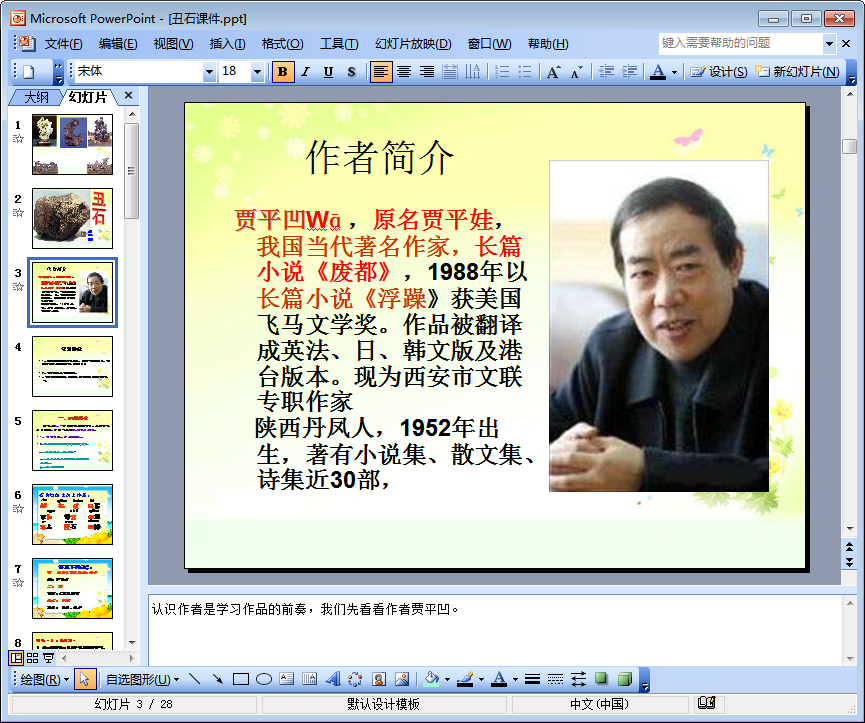Apply Line Color on drawing toolbar
Image resolution: width=865 pixels, height=723 pixels.
tap(465, 679)
